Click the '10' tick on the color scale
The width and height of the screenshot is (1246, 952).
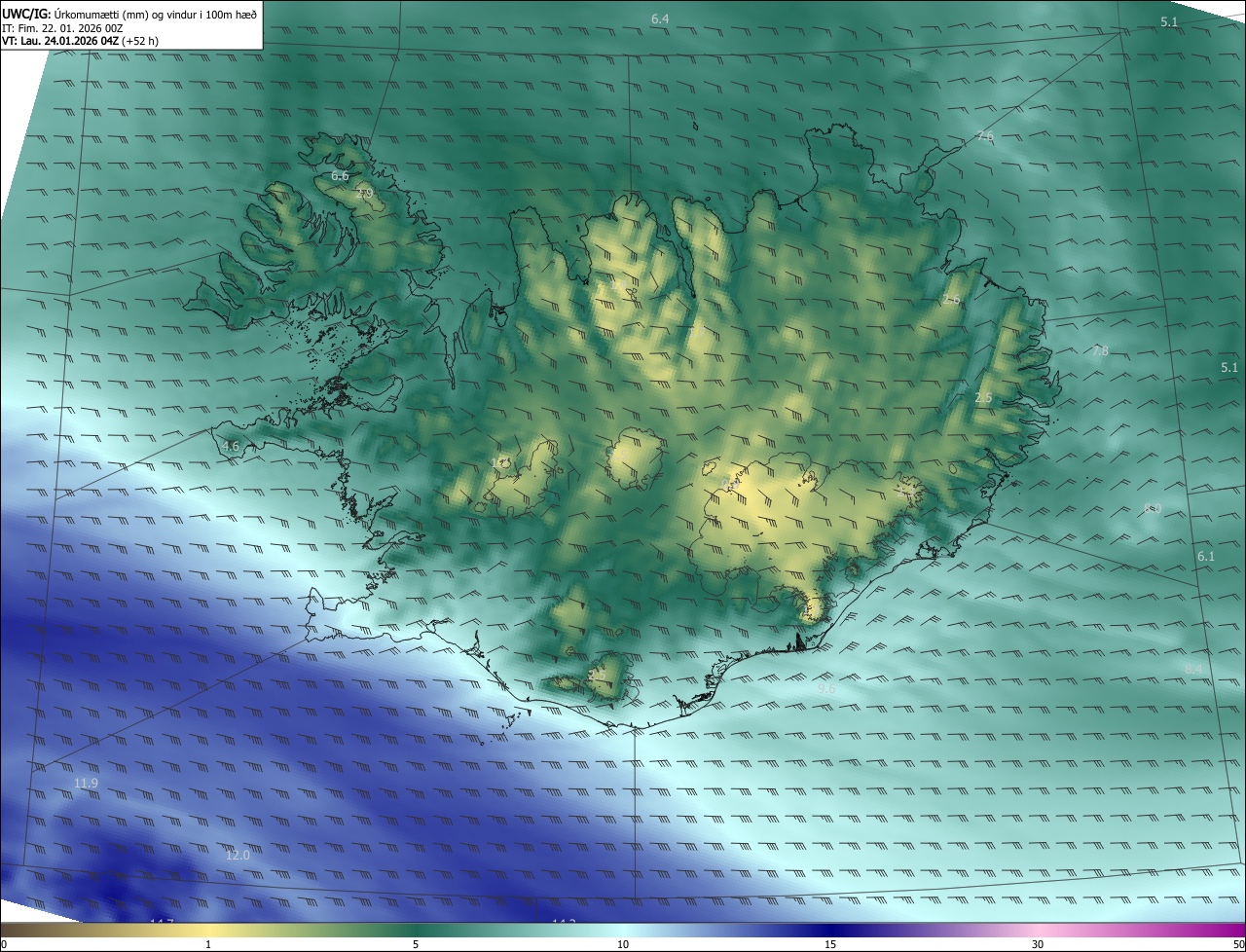pyautogui.click(x=623, y=944)
